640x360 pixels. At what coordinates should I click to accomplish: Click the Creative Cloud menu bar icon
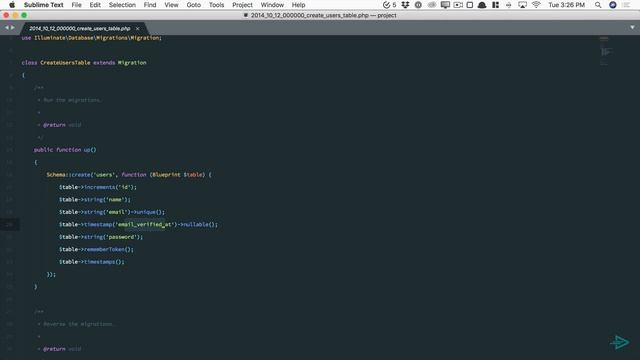point(431,5)
